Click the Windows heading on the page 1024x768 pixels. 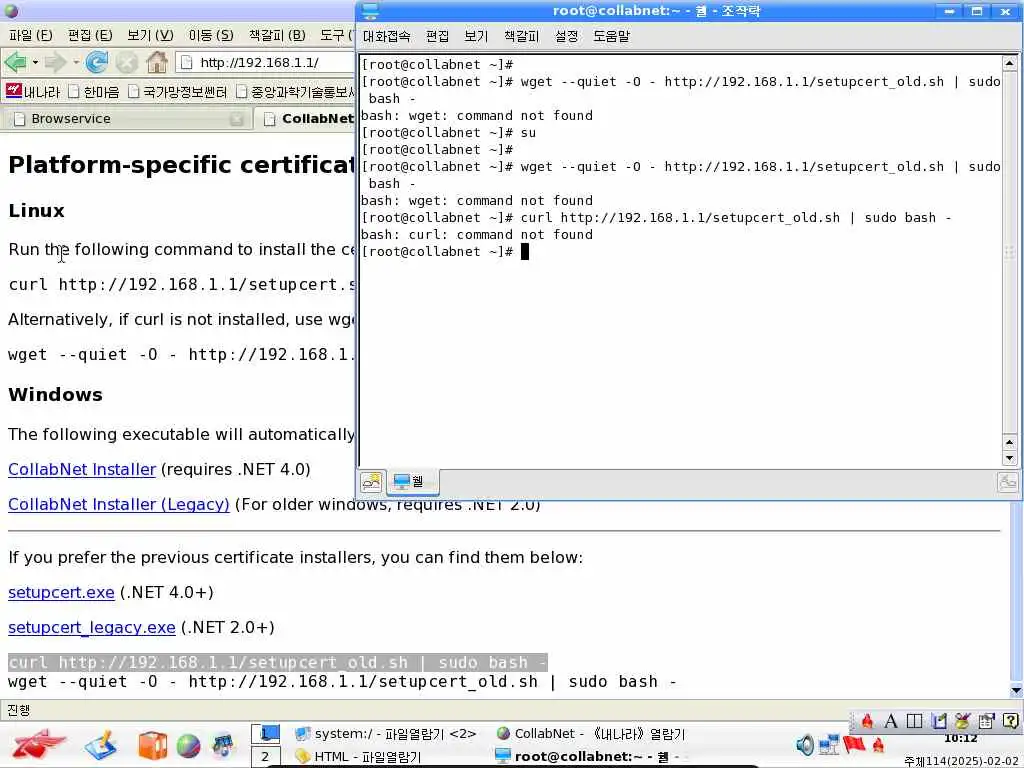pyautogui.click(x=56, y=394)
